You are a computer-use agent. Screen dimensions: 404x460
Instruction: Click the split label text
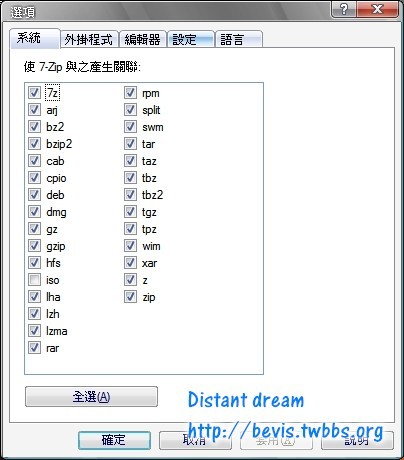click(x=151, y=110)
